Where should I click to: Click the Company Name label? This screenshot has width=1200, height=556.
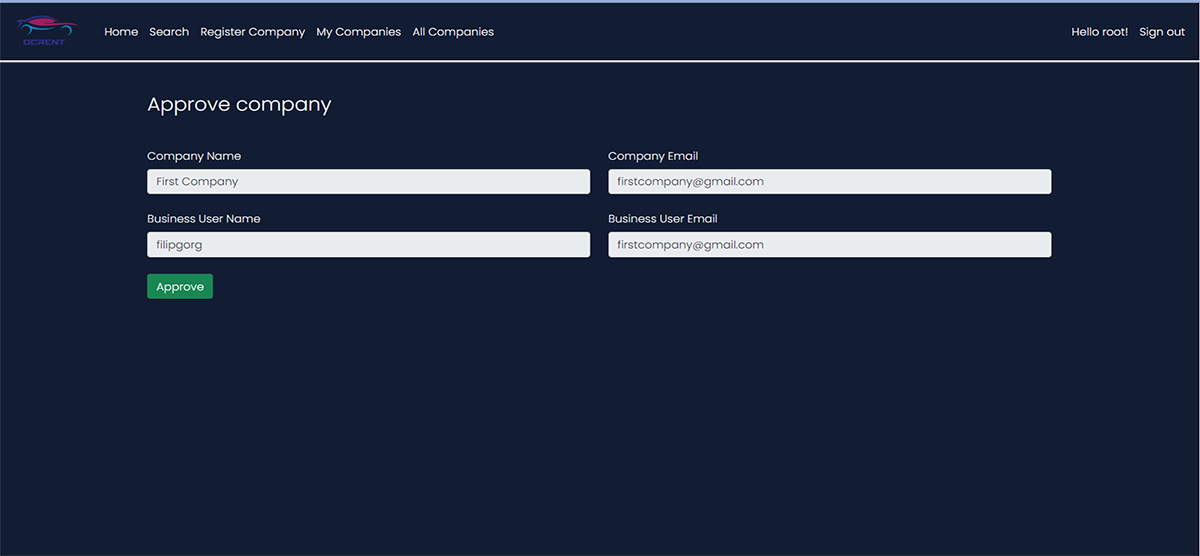click(194, 156)
